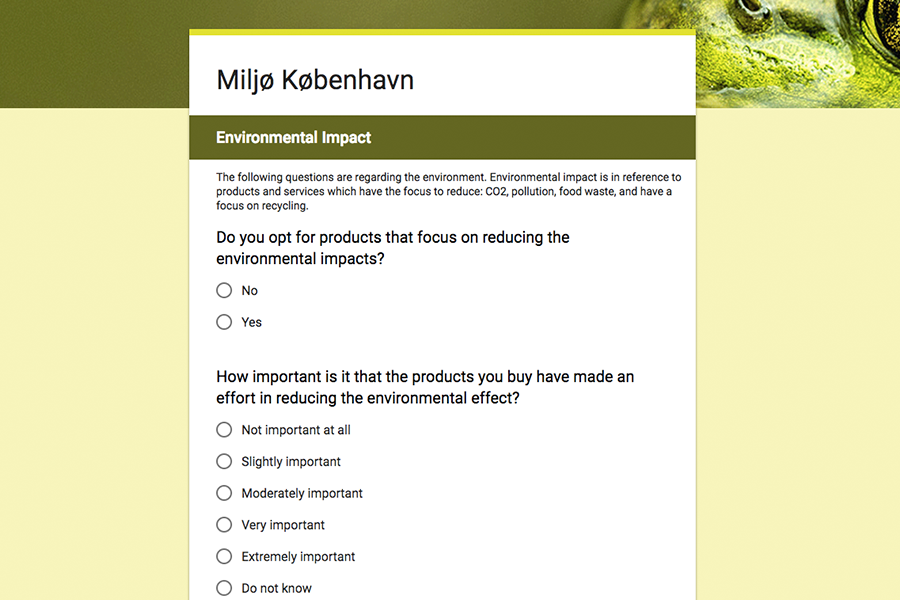Click the 'Do not know' label text
Screen dimensions: 900x600
tap(276, 588)
